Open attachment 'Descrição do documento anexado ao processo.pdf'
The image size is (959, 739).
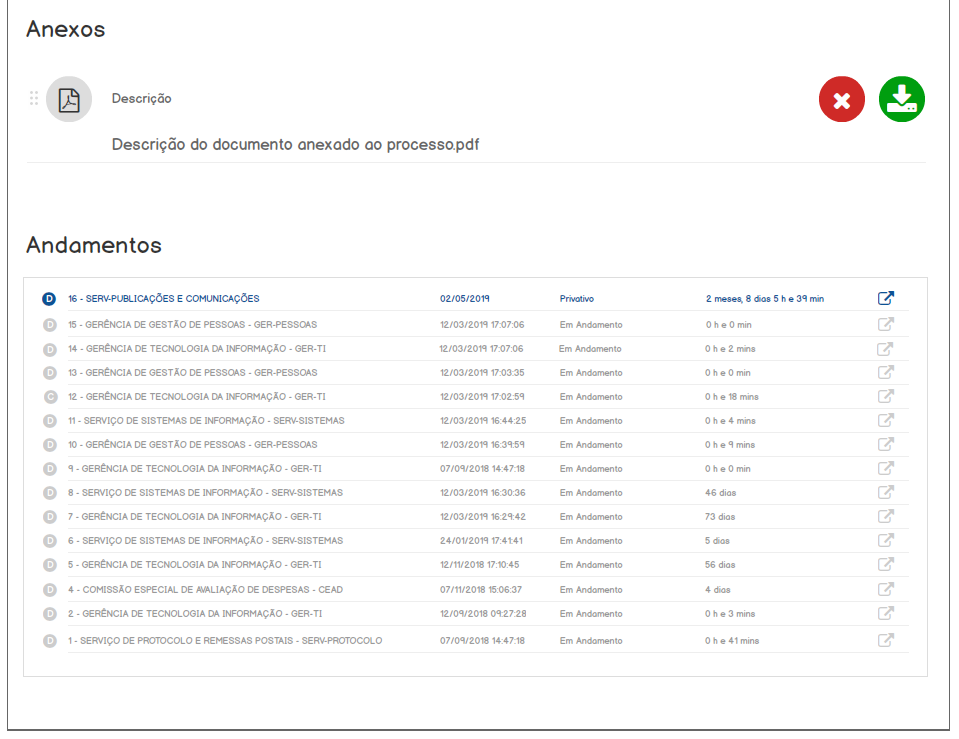coord(295,144)
